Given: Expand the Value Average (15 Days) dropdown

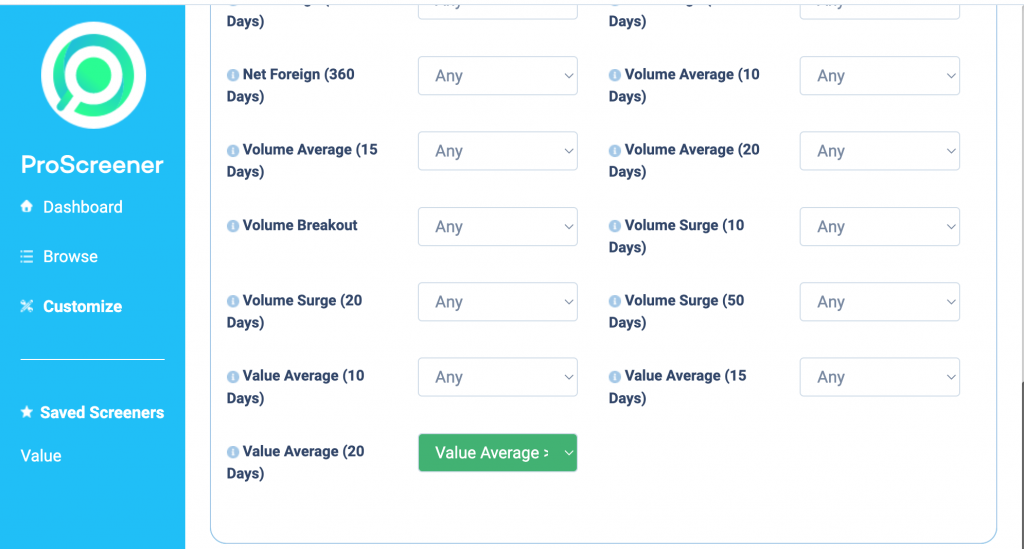Looking at the screenshot, I should click(x=880, y=377).
